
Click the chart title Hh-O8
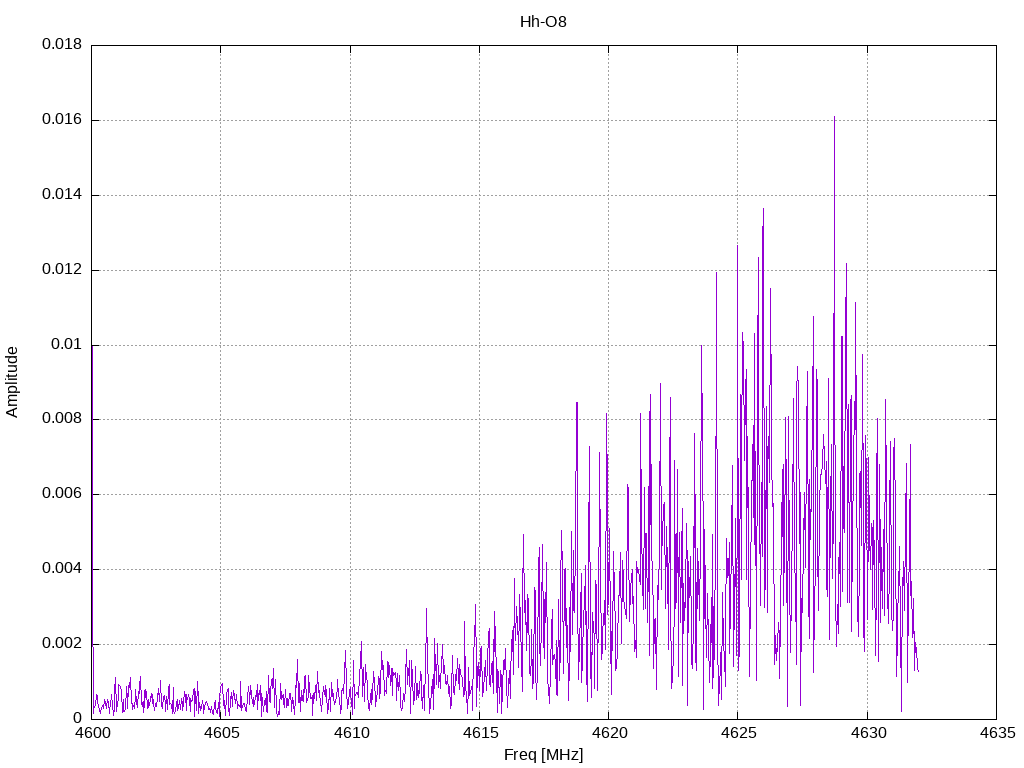pyautogui.click(x=543, y=21)
